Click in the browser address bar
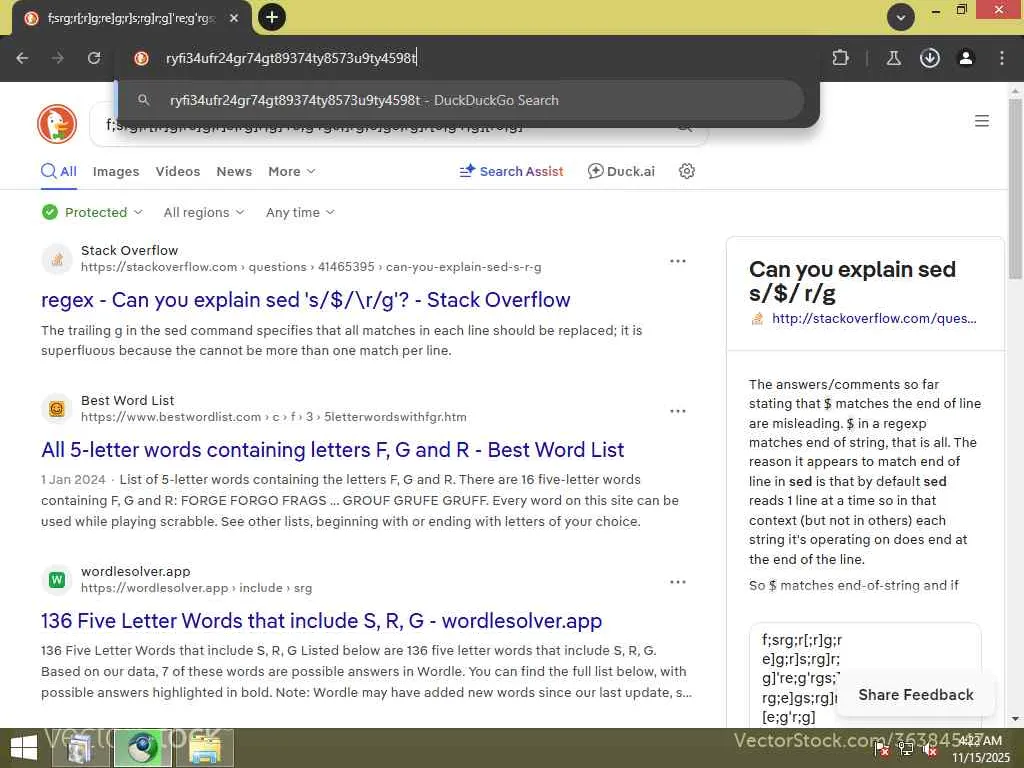This screenshot has height=768, width=1024. [x=470, y=58]
